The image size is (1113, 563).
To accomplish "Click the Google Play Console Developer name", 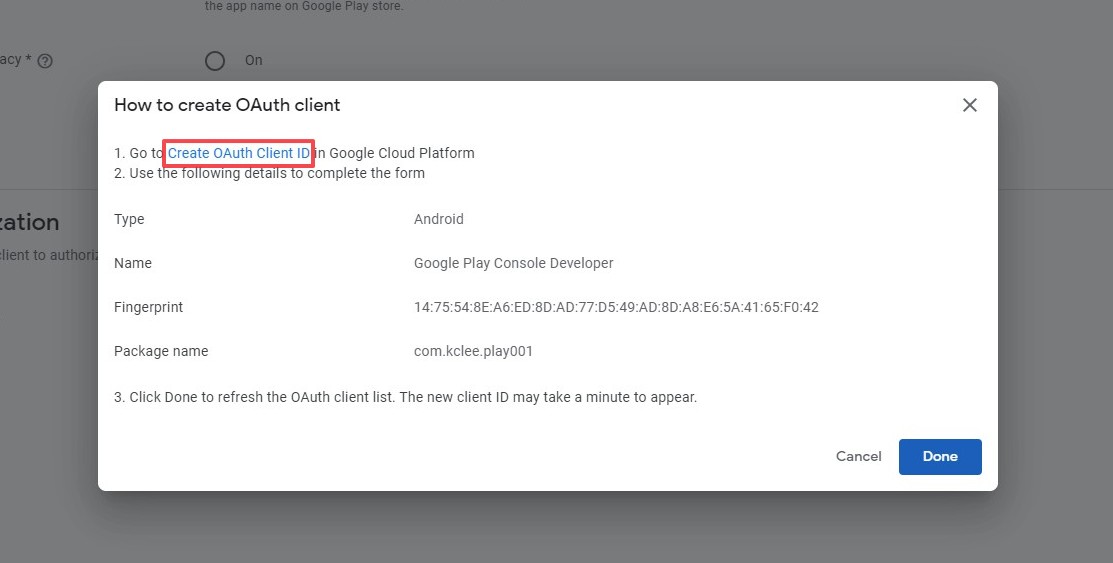I will pos(513,263).
